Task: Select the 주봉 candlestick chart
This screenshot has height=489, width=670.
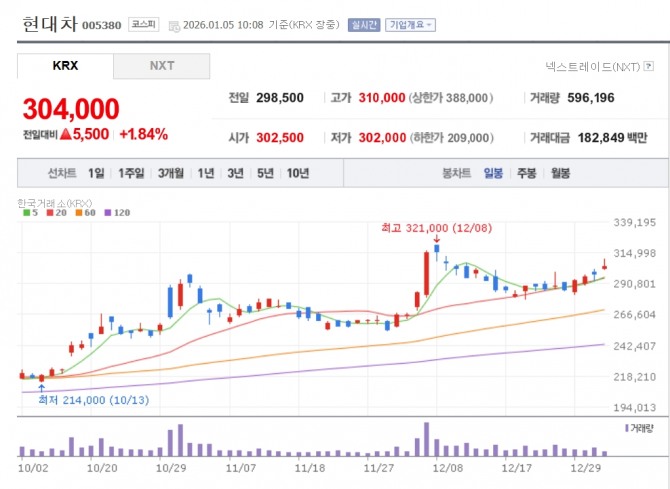Action: (x=526, y=173)
